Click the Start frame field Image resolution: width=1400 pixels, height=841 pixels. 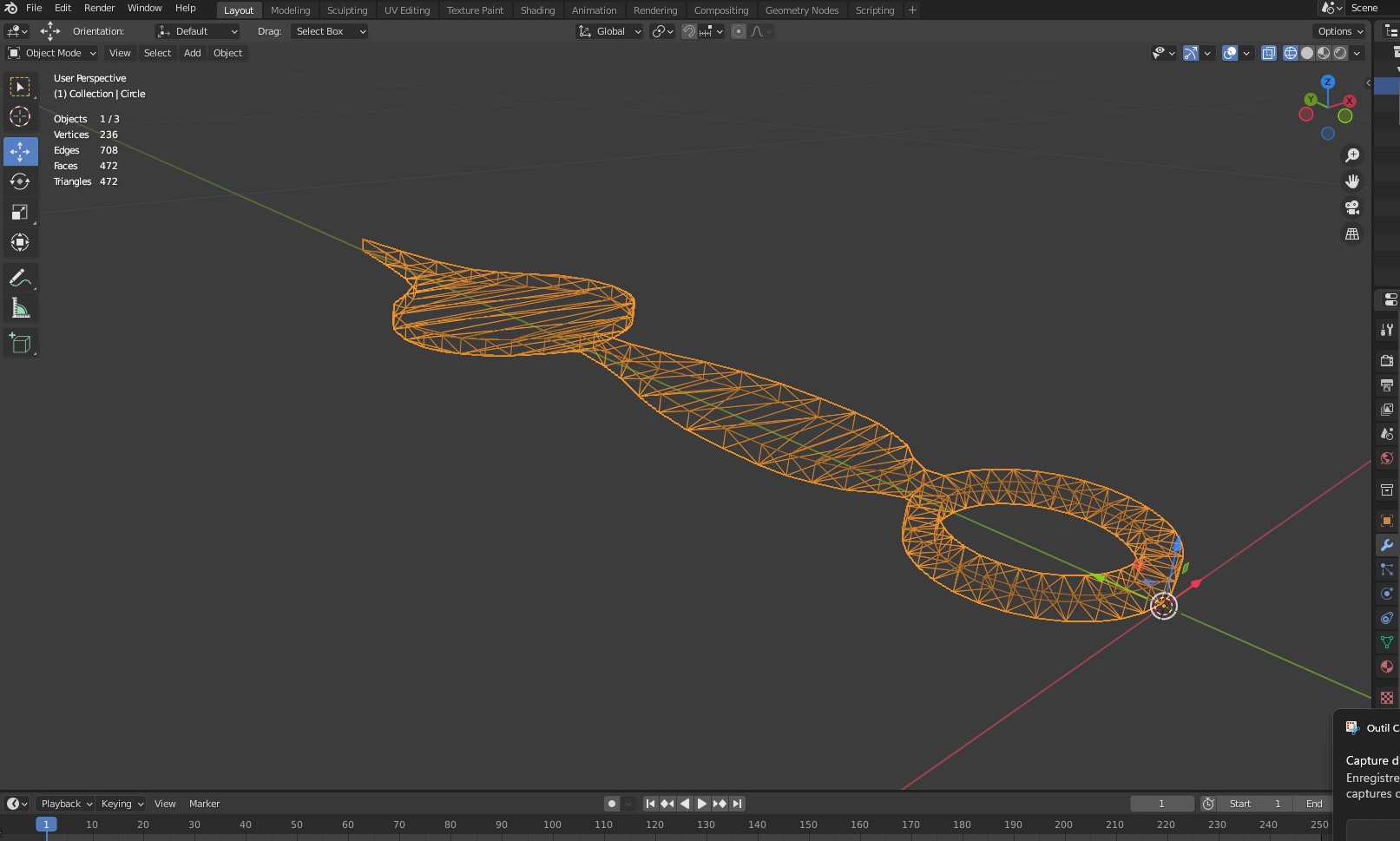coord(1255,804)
